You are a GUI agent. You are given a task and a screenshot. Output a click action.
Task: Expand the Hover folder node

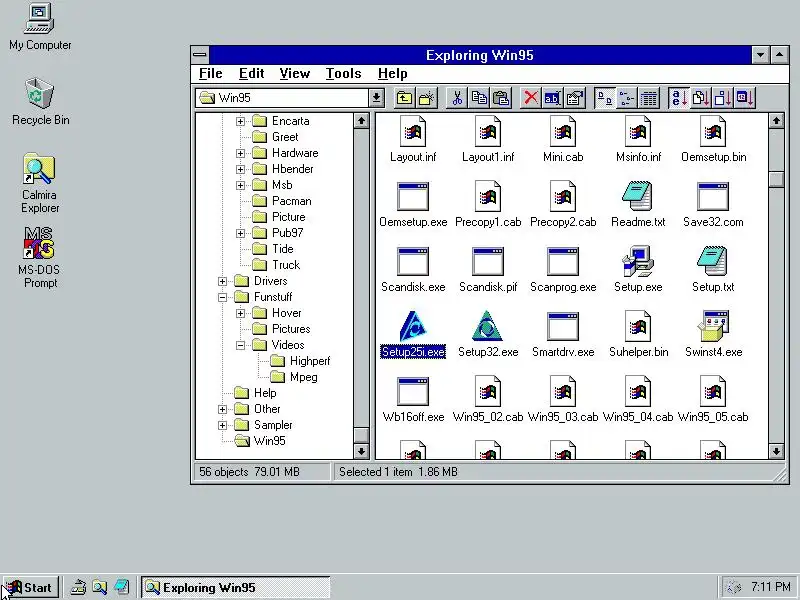[240, 314]
